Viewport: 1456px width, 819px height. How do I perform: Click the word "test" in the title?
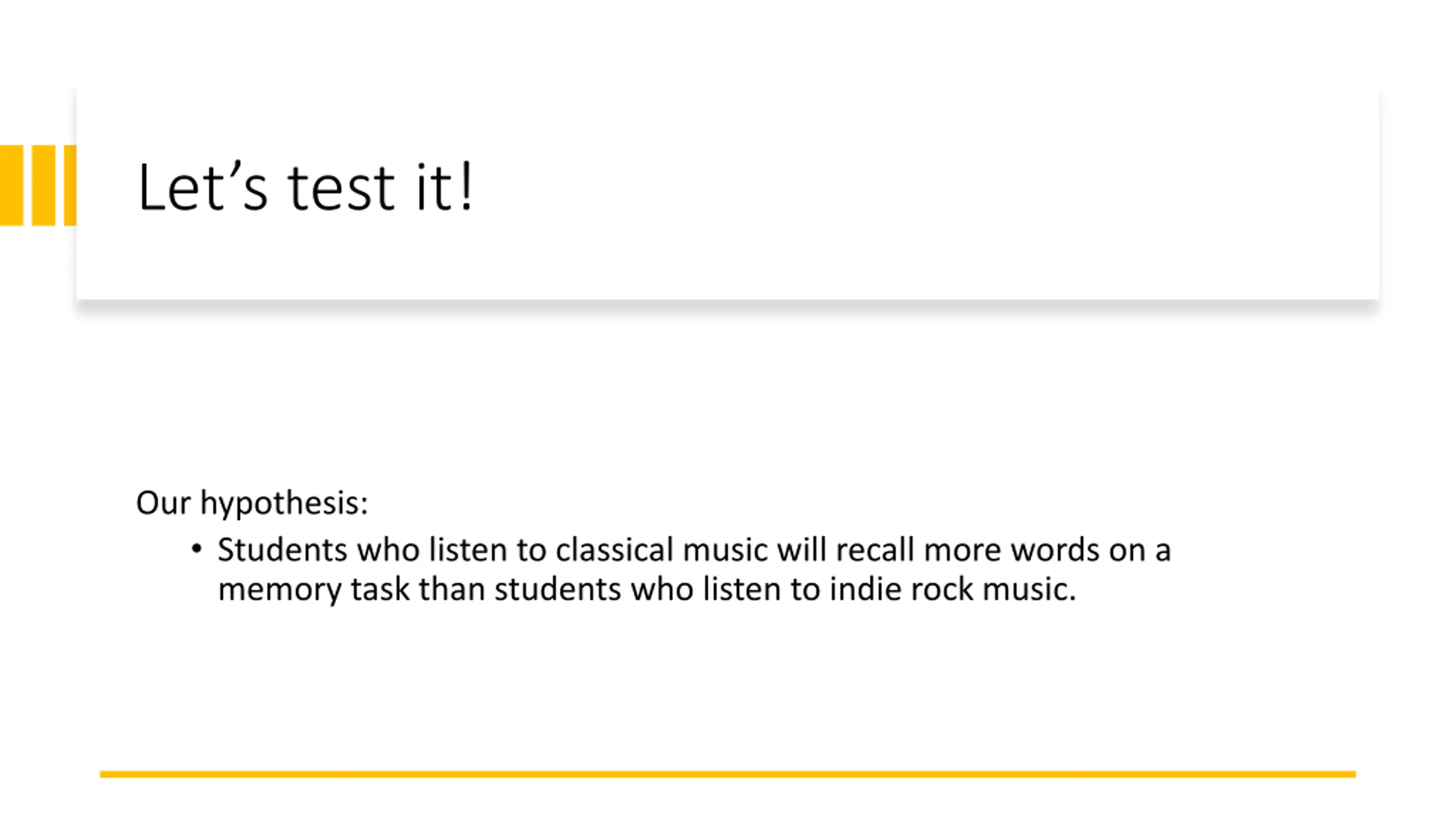(341, 188)
